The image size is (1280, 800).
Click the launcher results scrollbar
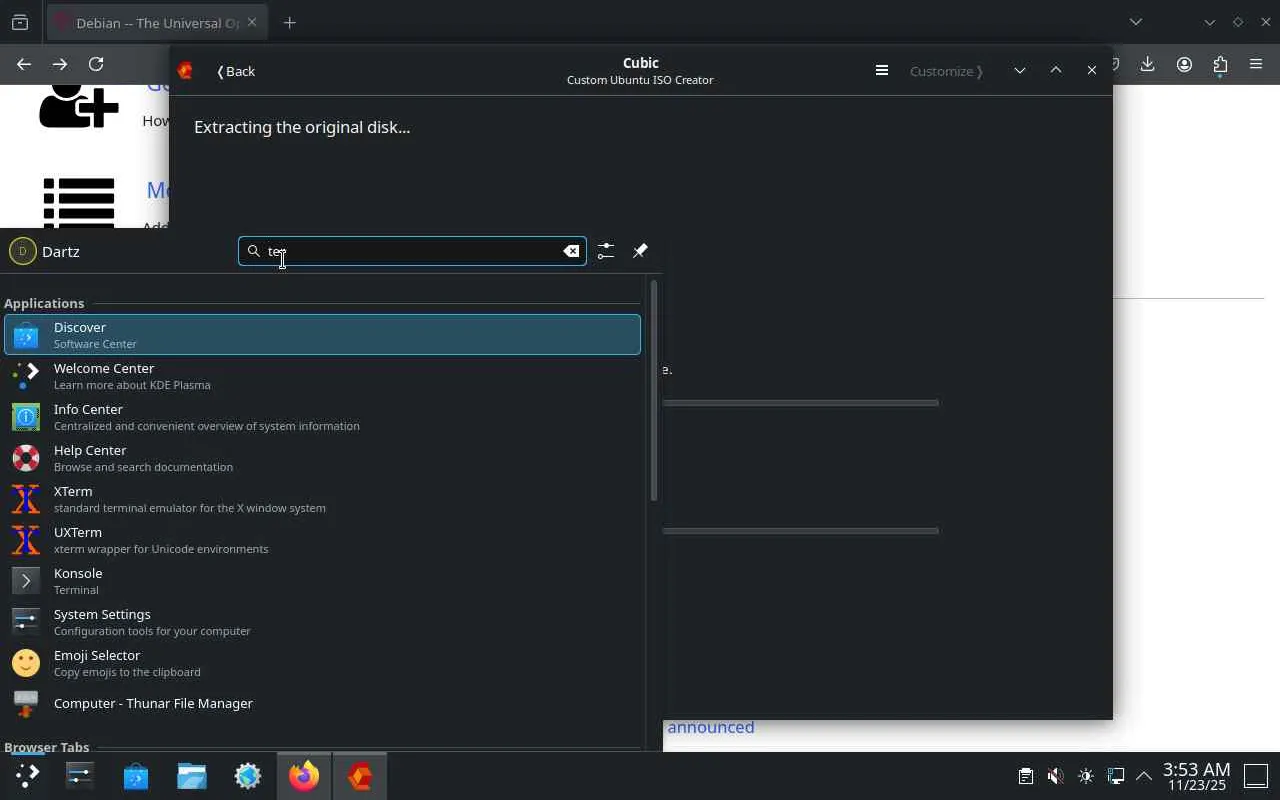point(654,392)
